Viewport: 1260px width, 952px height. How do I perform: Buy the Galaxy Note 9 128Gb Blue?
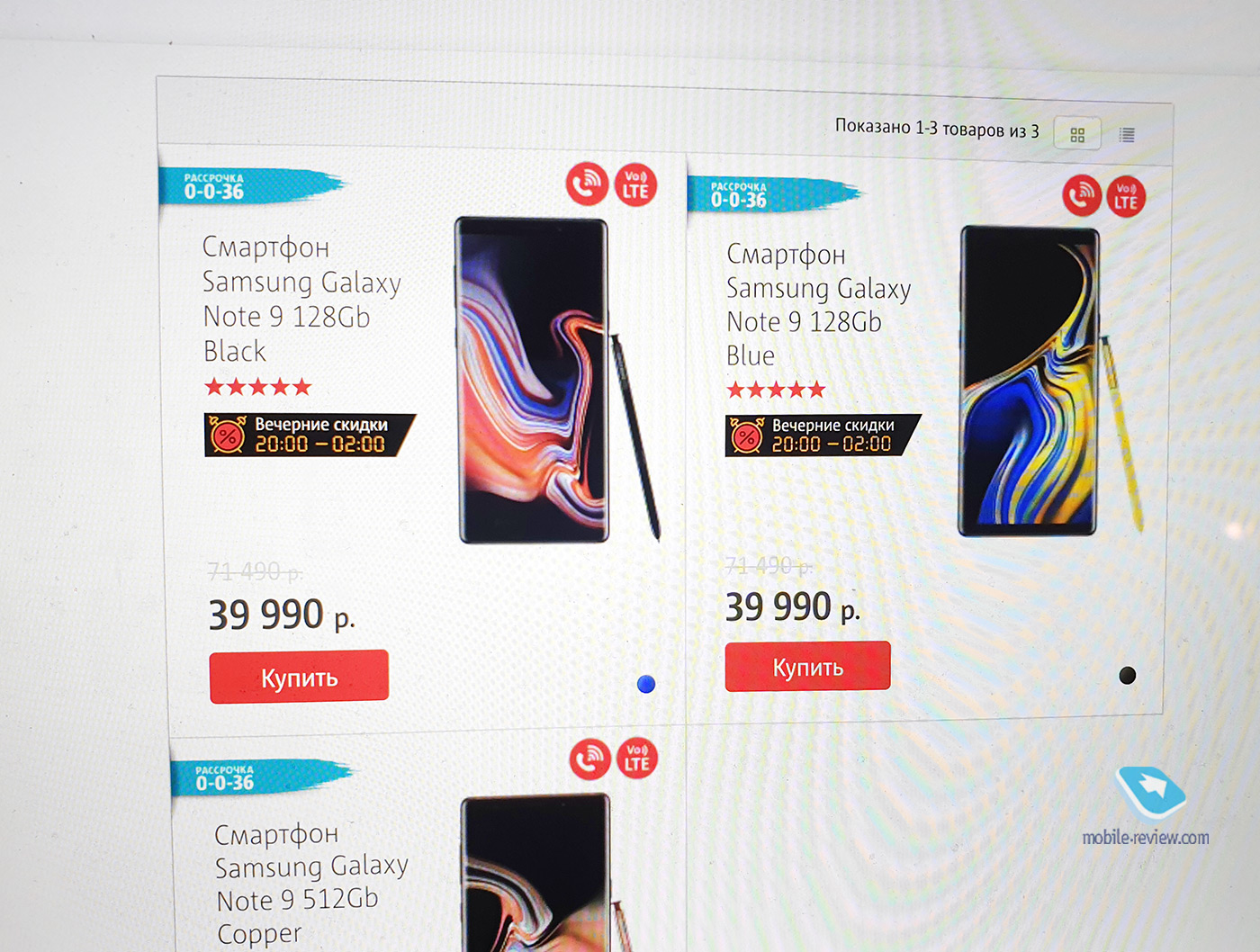[x=807, y=667]
